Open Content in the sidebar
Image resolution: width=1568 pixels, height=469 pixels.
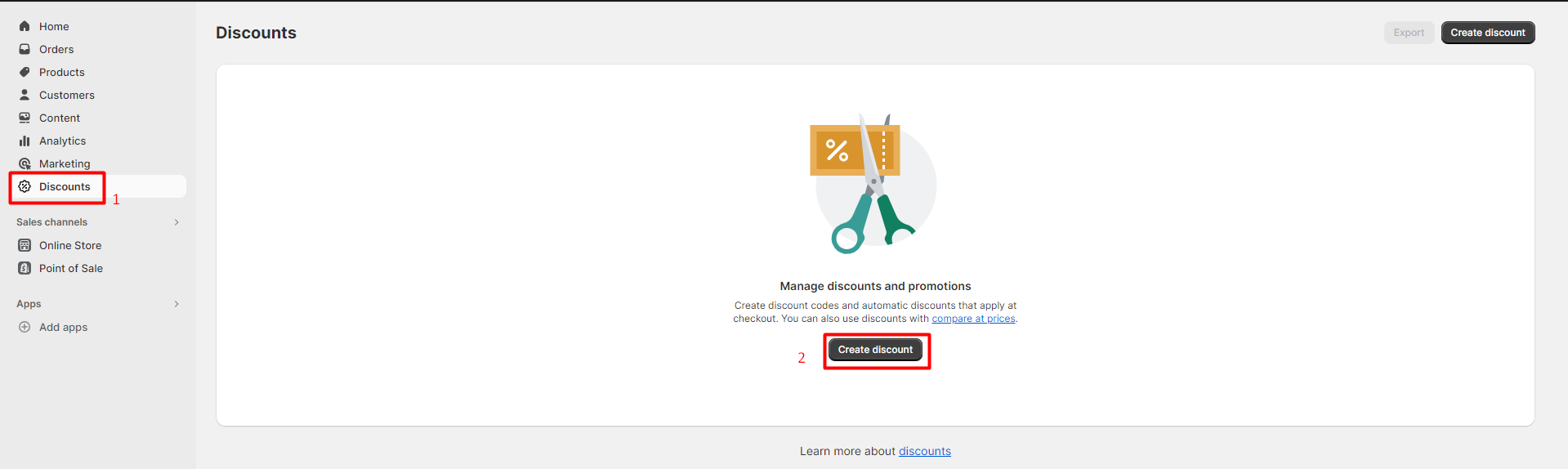click(x=98, y=118)
